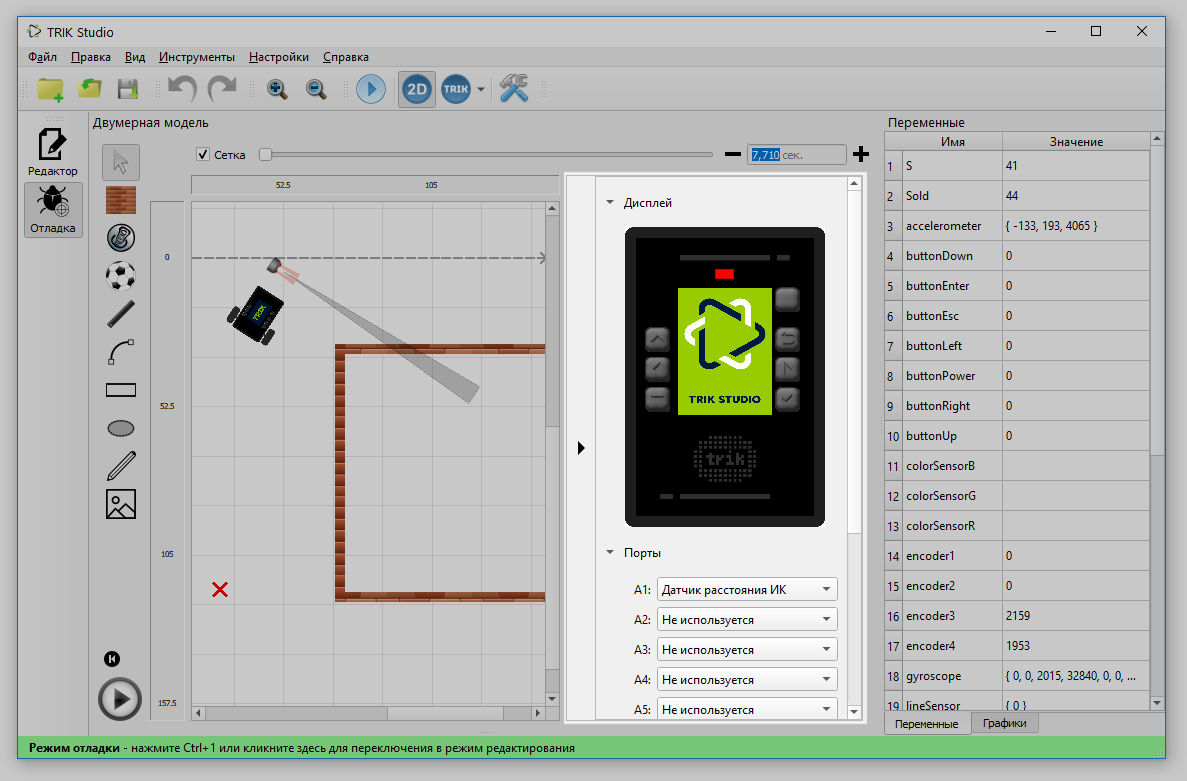The width and height of the screenshot is (1187, 781).
Task: Switch to Редактор mode
Action: pos(53,152)
